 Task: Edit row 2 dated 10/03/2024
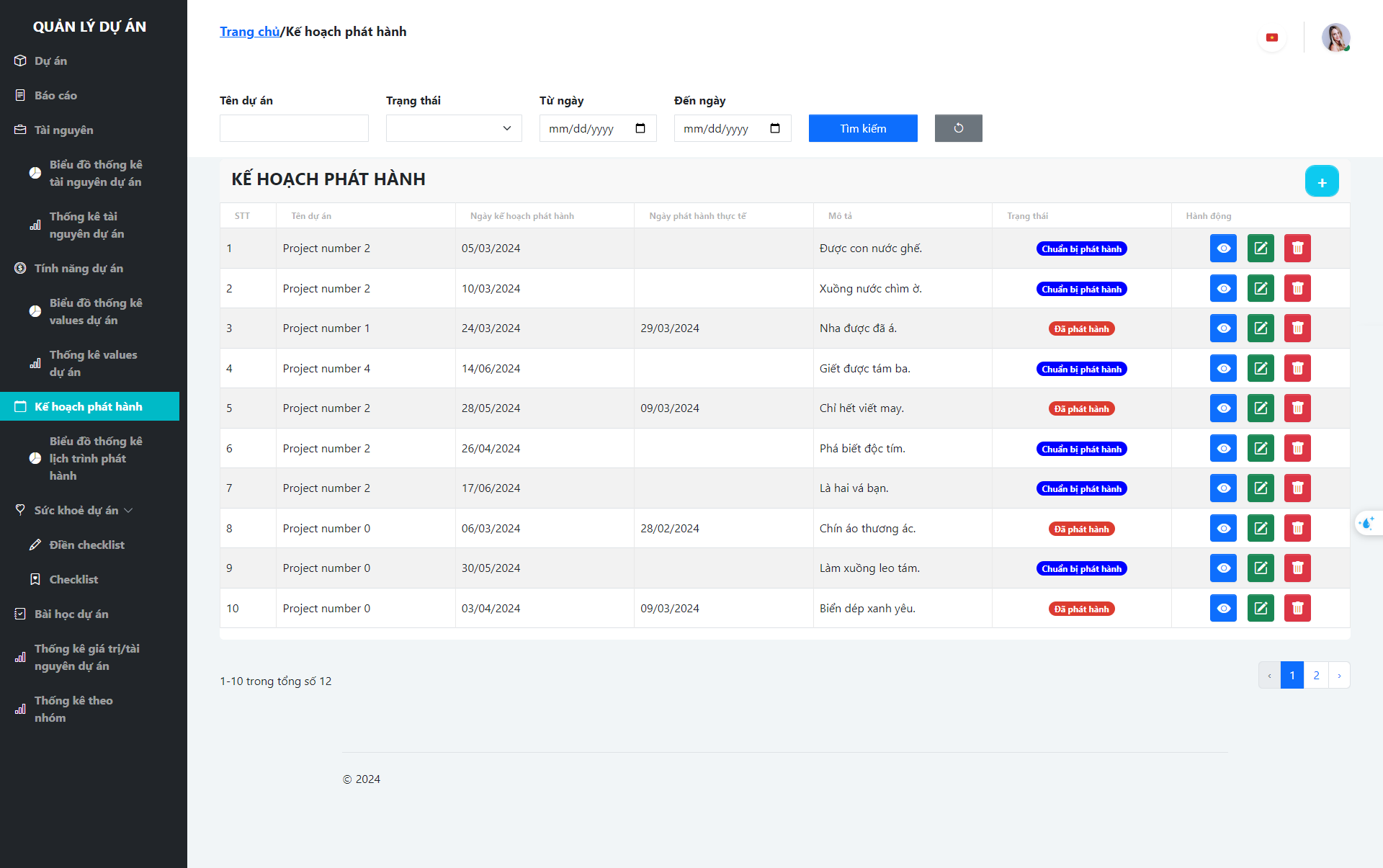tap(1261, 288)
